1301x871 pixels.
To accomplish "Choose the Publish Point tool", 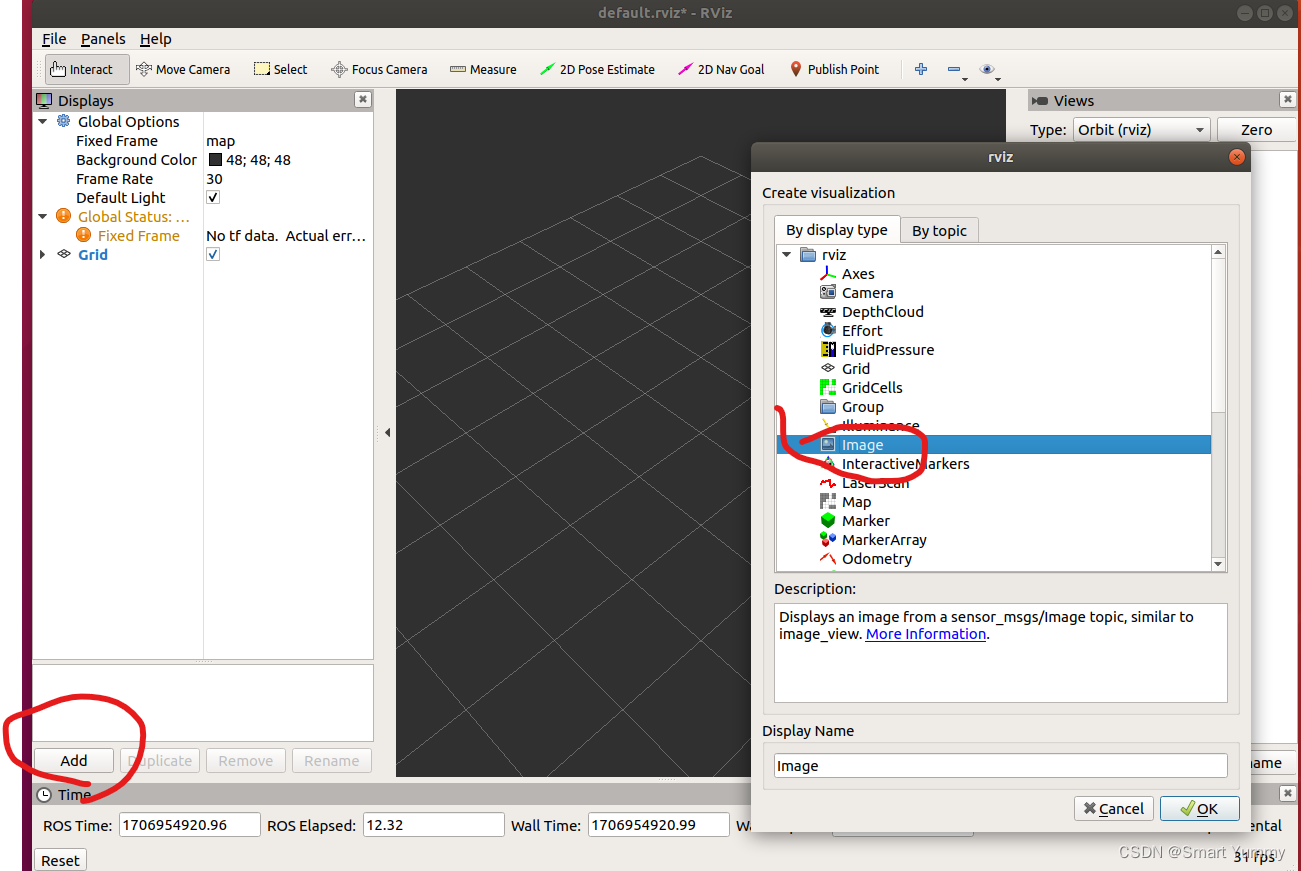I will coord(834,69).
